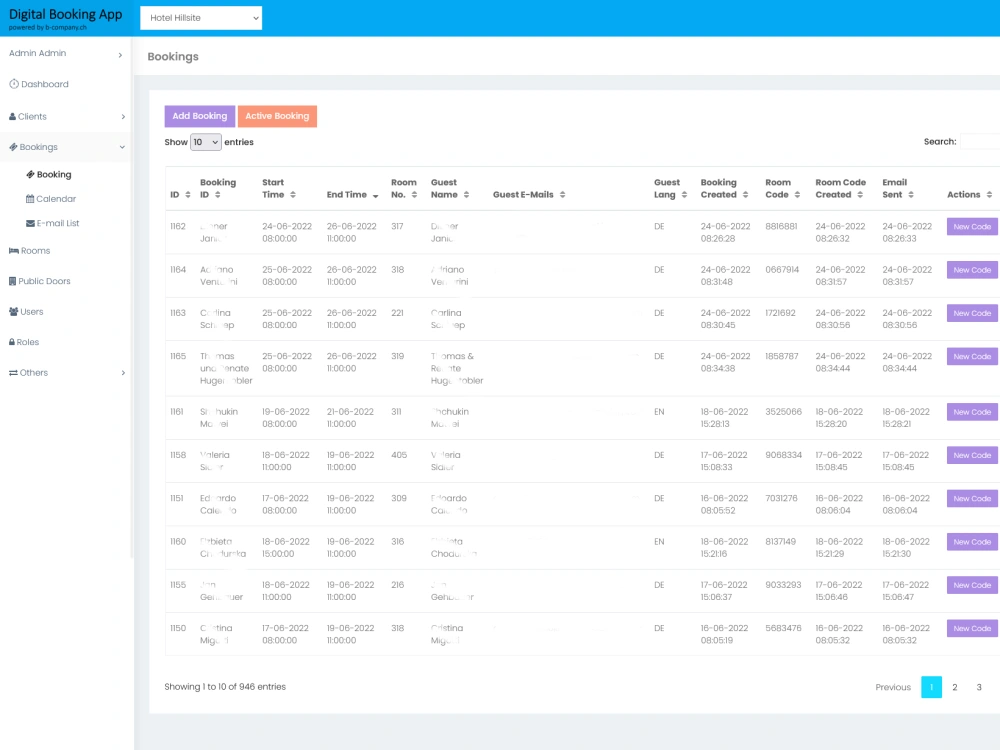Click the Active Booking button
This screenshot has height=750, width=1000.
coord(277,116)
